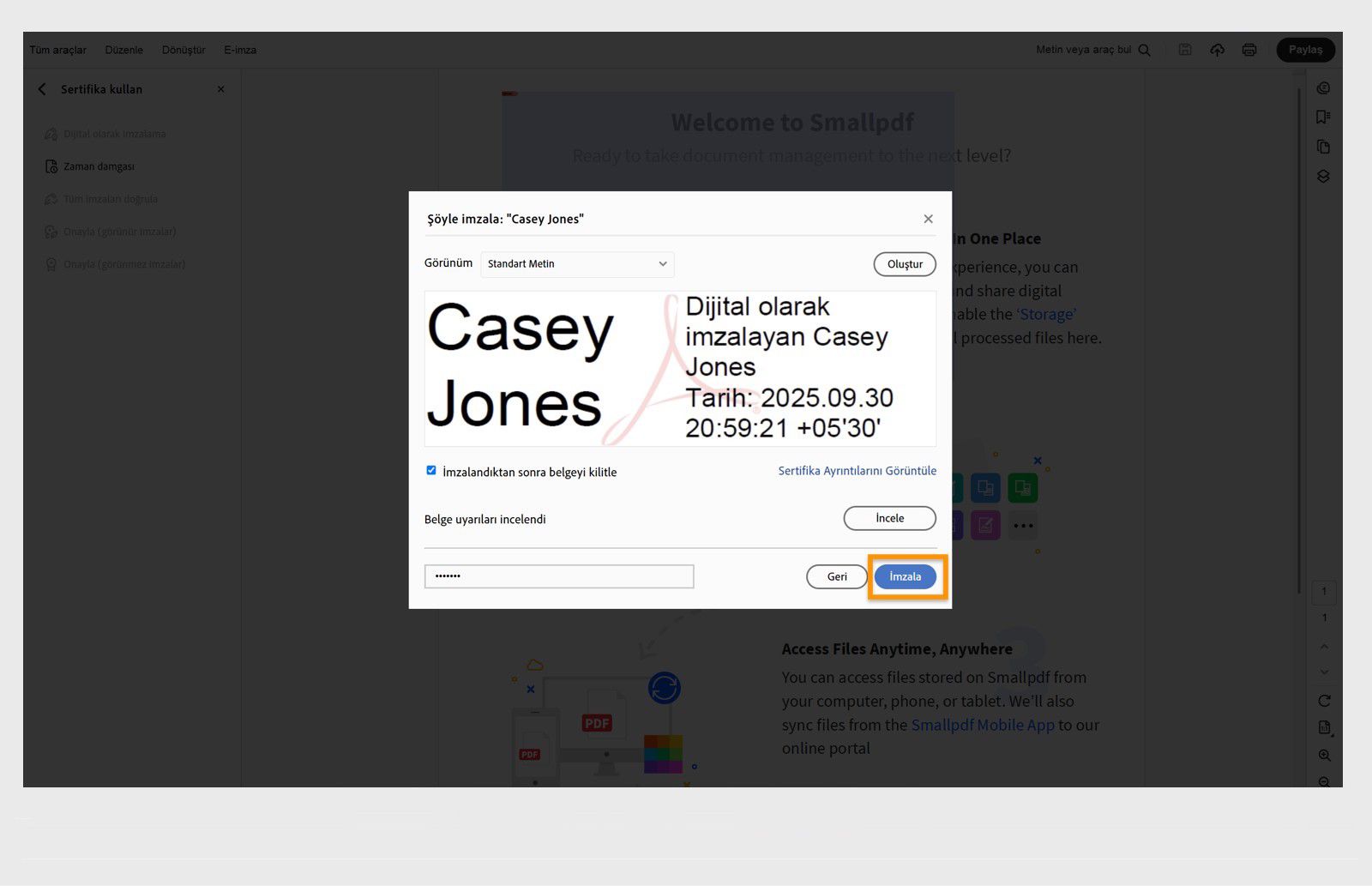Click the zoom in magnifier icon
1372x886 pixels.
coord(1325,756)
